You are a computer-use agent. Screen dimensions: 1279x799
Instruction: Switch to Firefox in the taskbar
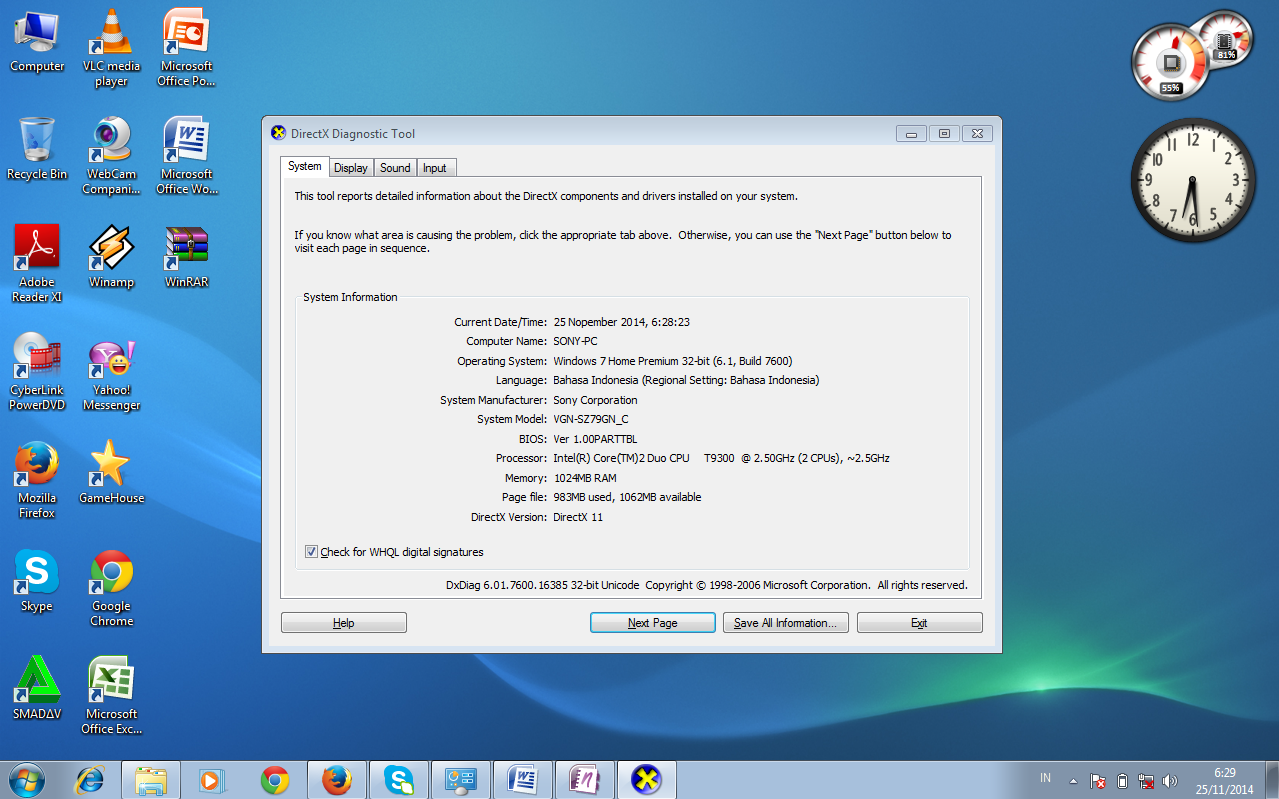[x=337, y=779]
